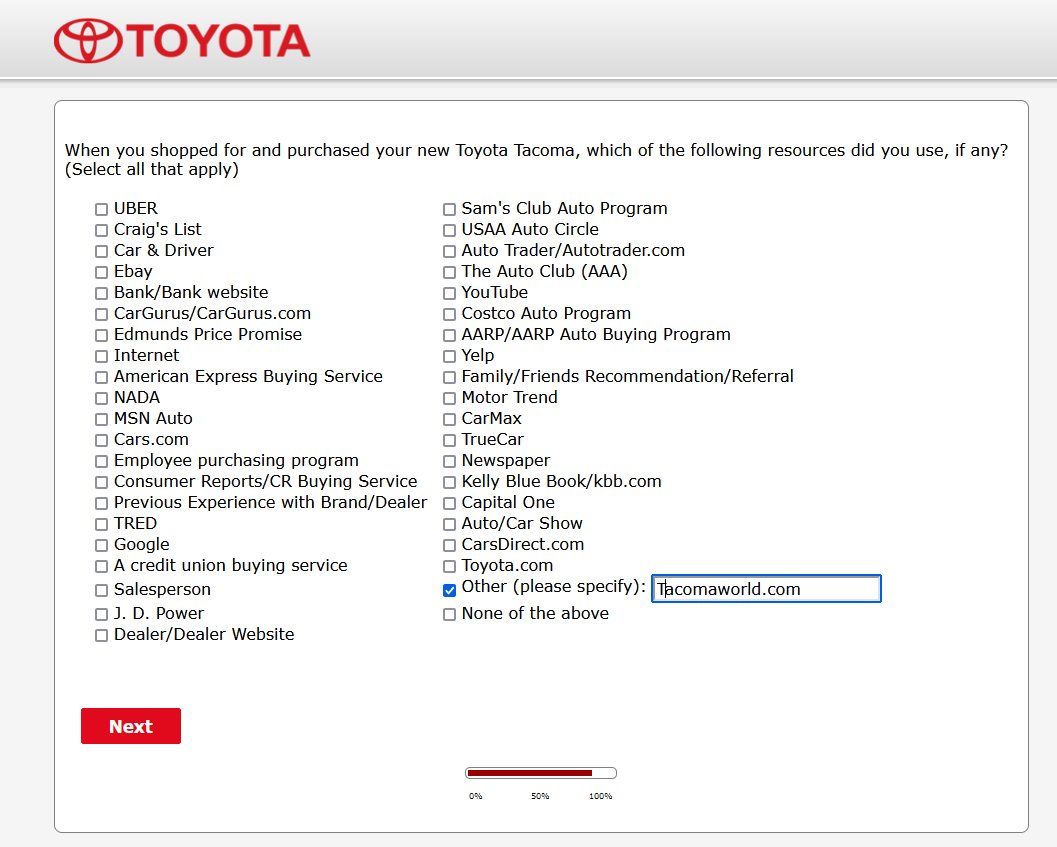Tick the Internet checkbox

(x=101, y=356)
